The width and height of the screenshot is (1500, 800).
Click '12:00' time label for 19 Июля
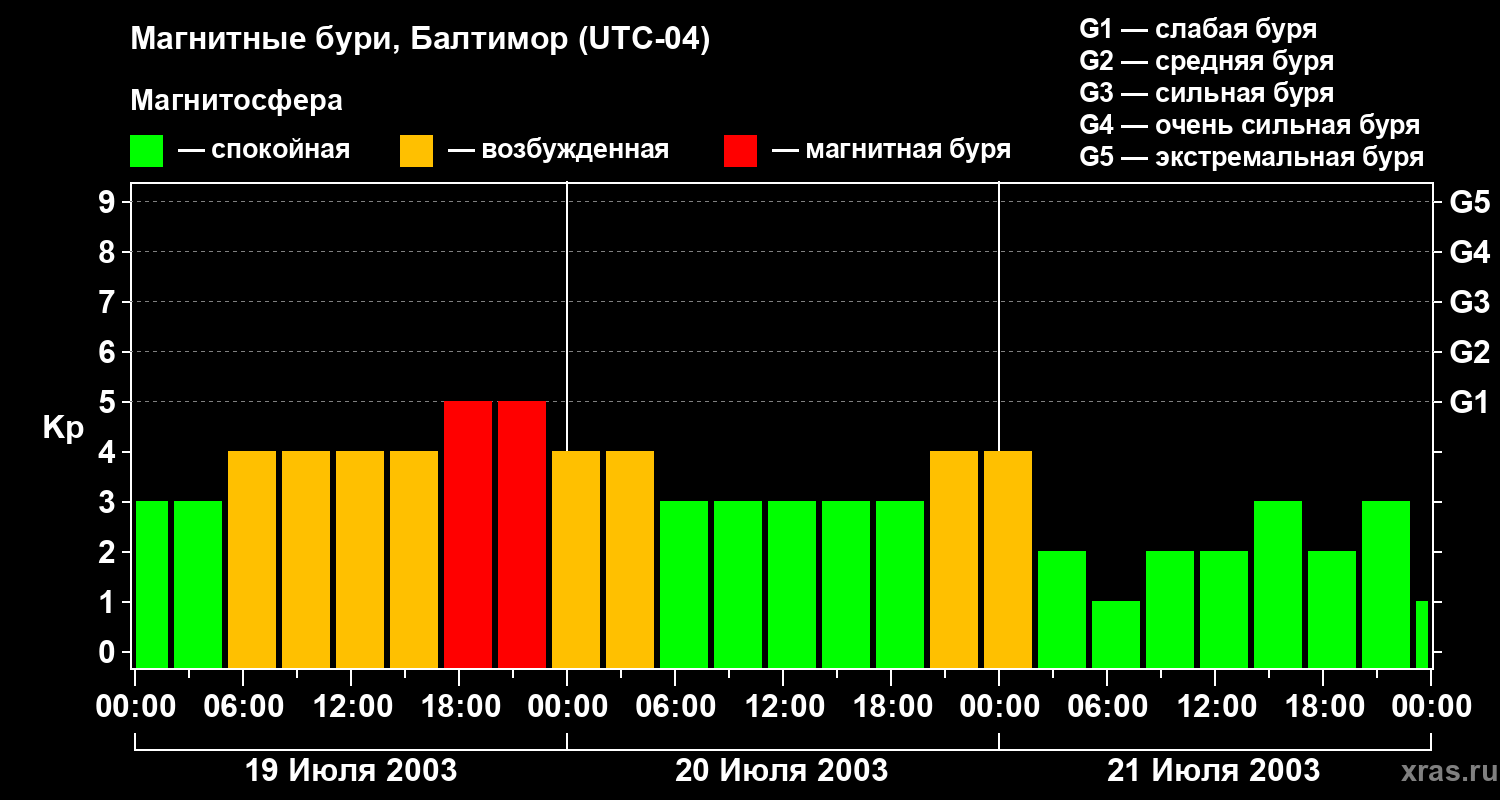(x=351, y=707)
